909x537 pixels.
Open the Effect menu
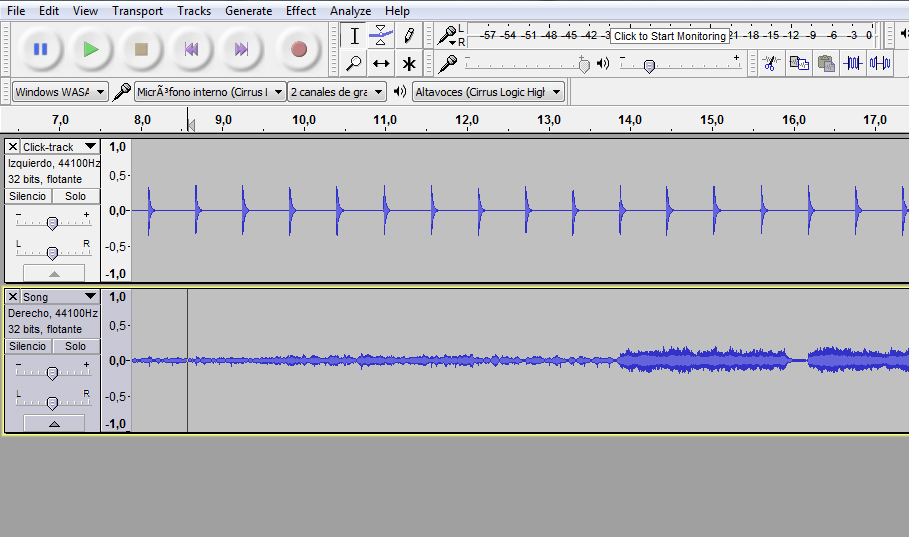301,10
